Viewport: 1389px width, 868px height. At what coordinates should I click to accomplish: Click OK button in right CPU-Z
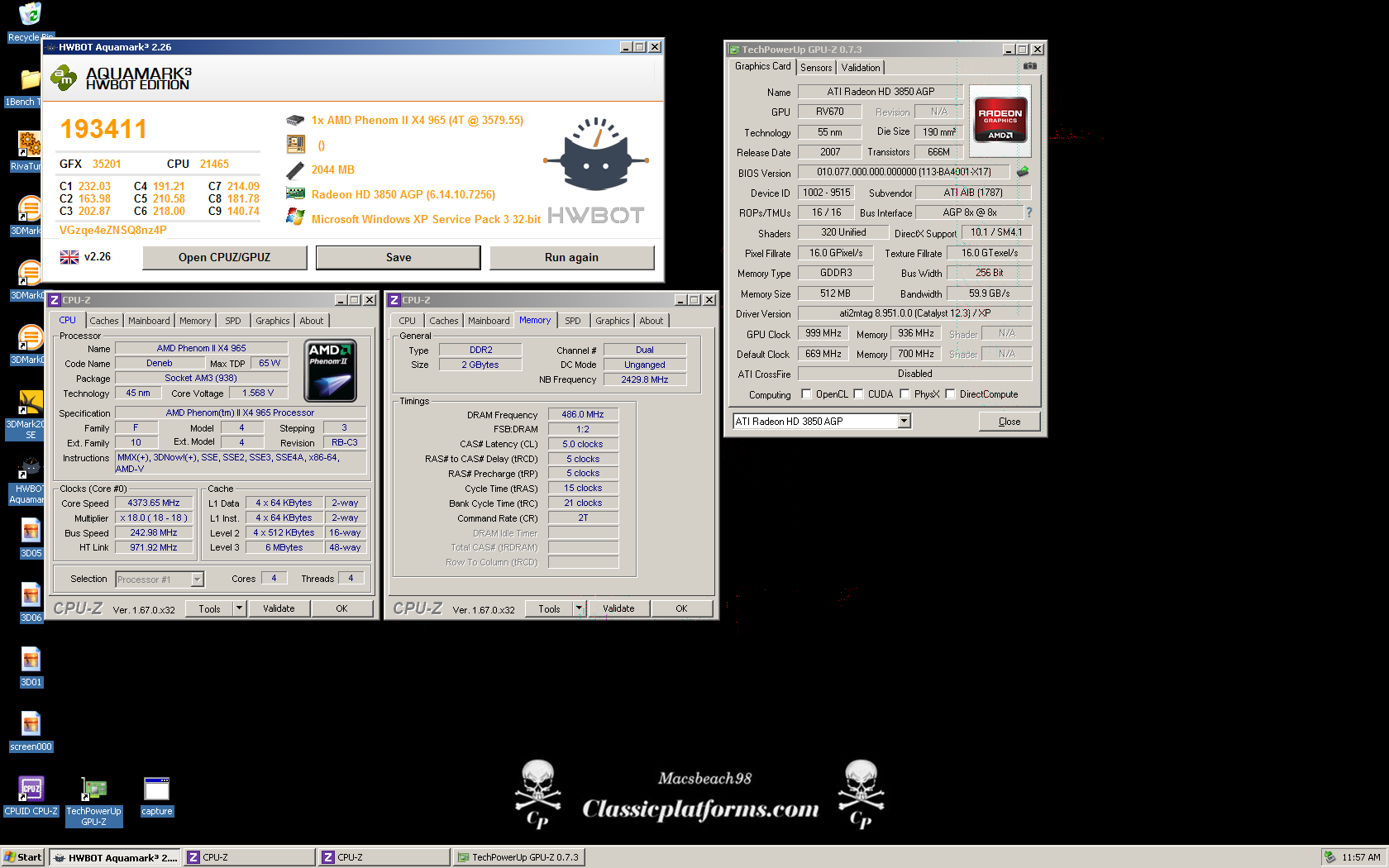tap(681, 608)
